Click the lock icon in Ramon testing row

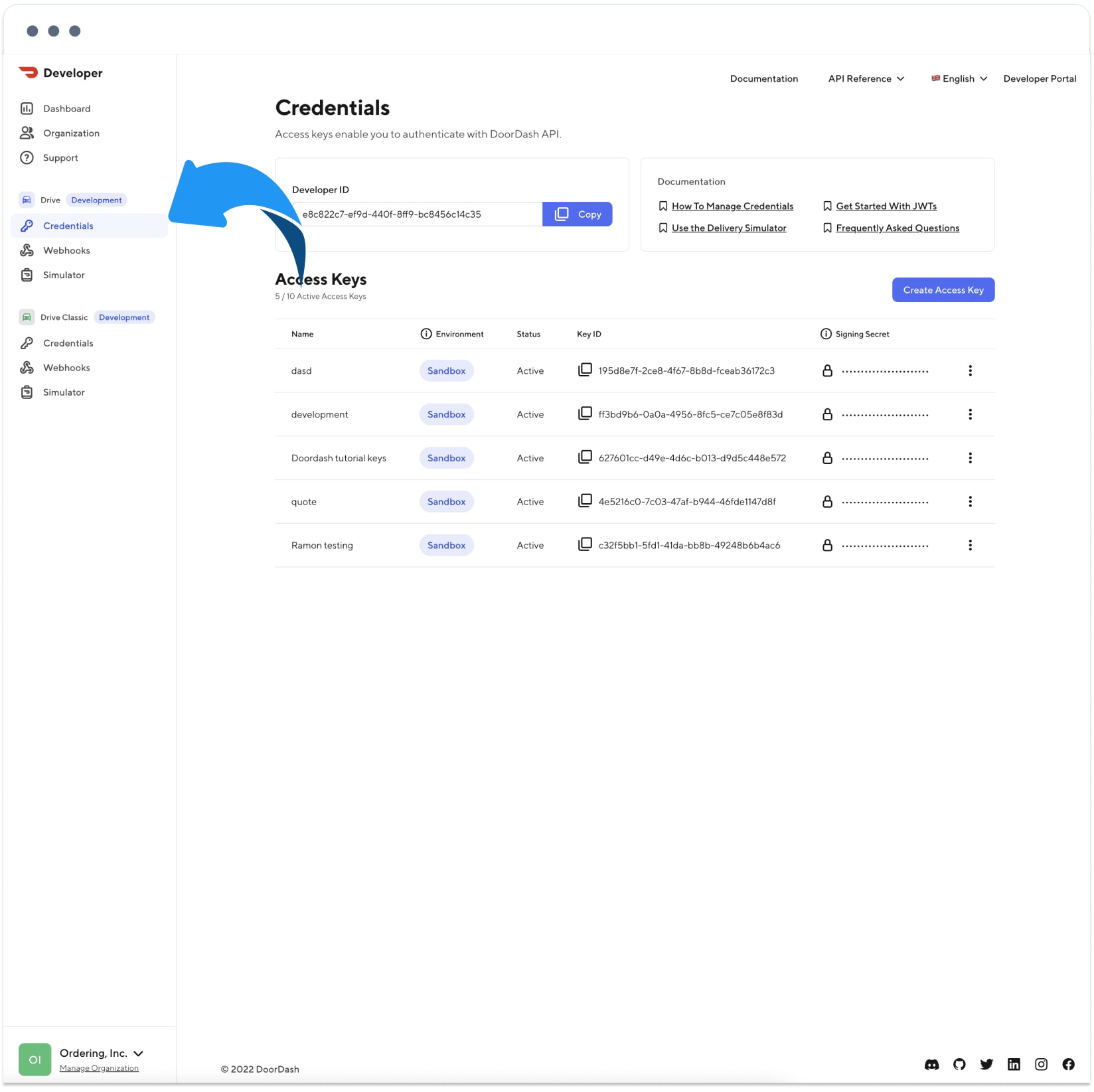tap(827, 545)
